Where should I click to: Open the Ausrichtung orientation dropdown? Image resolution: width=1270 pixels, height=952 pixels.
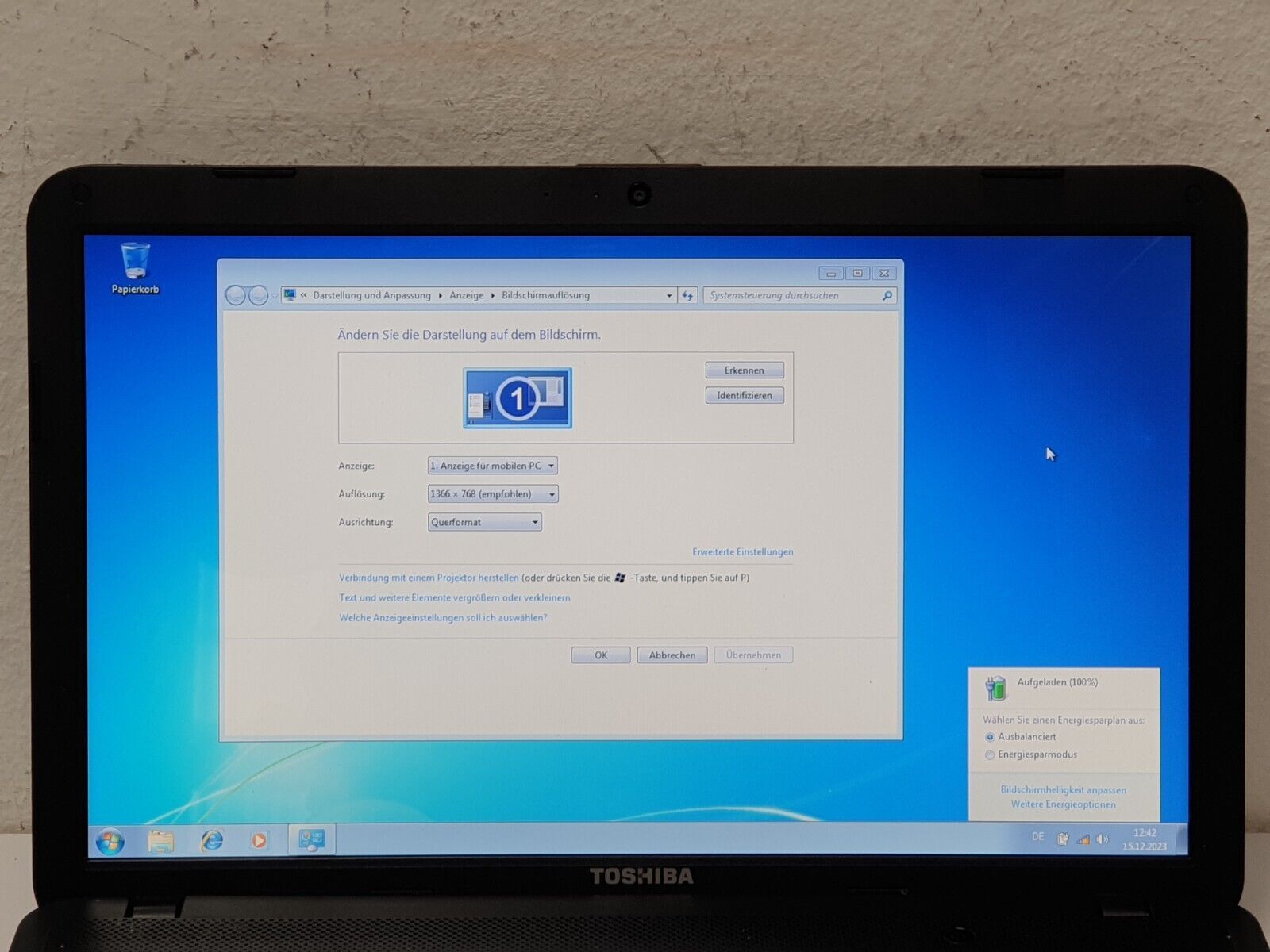point(484,522)
